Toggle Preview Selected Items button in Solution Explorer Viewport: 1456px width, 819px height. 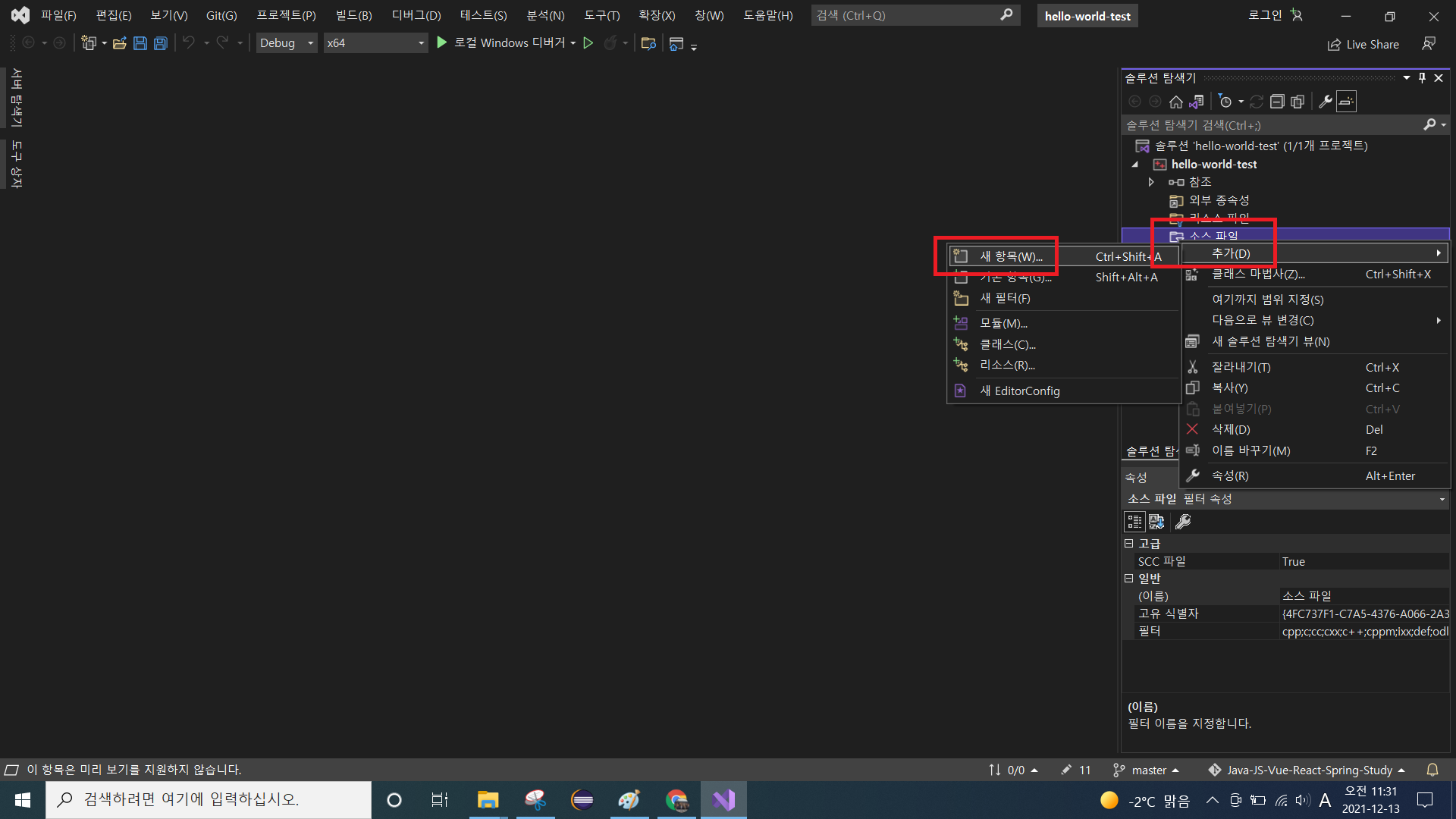coord(1347,102)
